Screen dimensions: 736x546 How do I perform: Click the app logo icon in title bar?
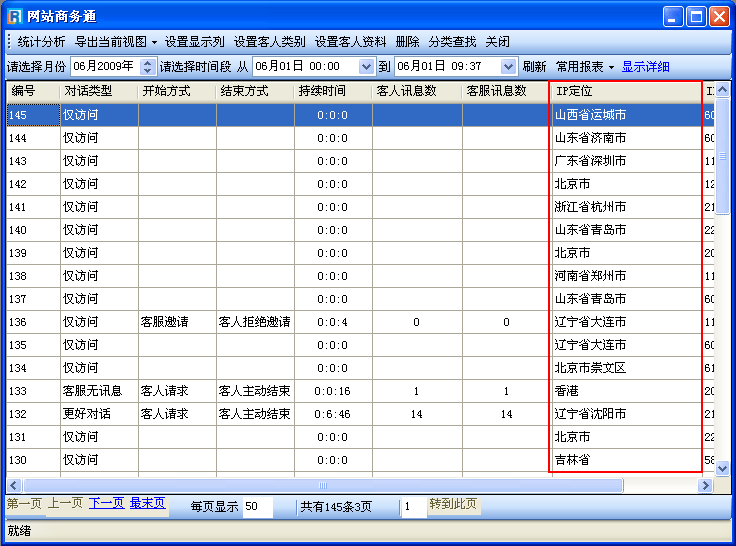[x=15, y=15]
